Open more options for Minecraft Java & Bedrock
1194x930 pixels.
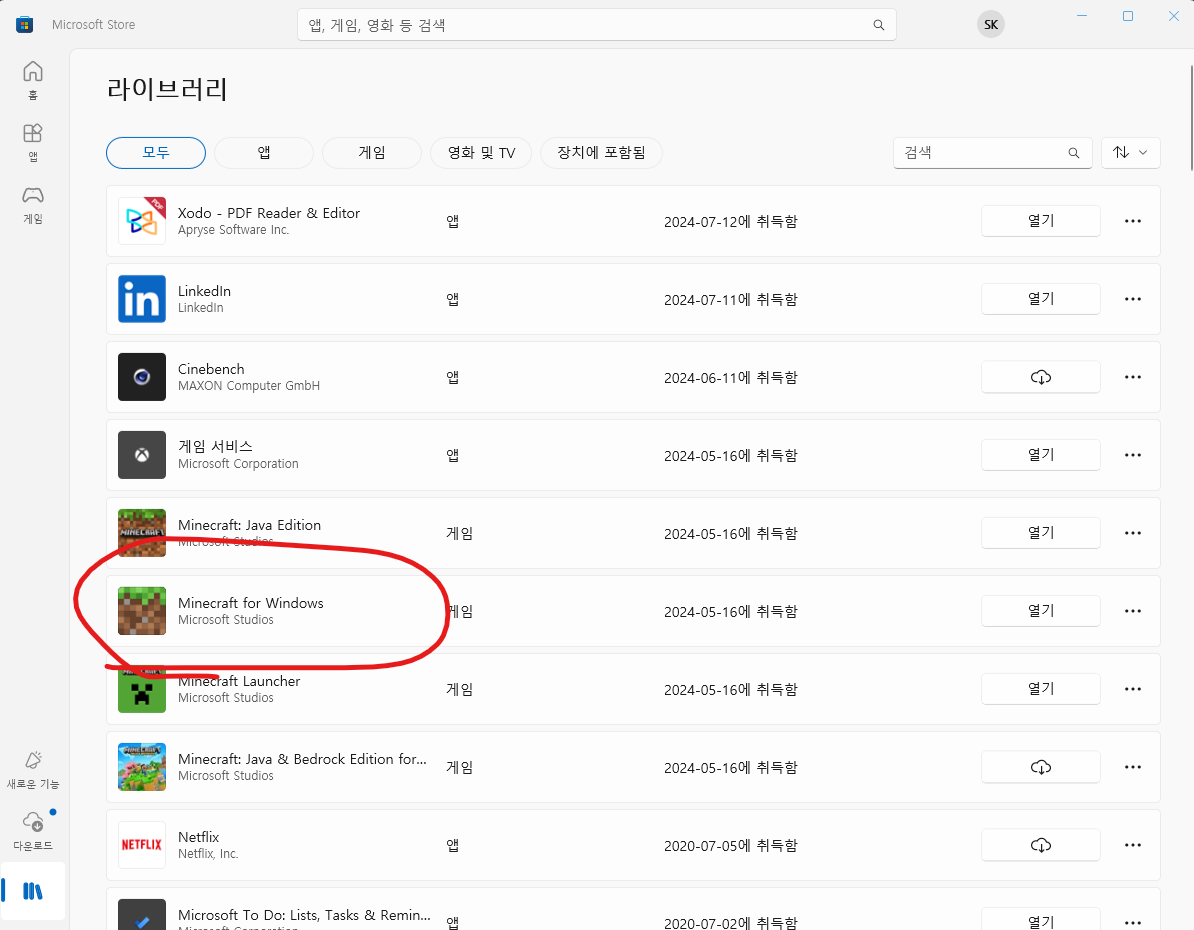coord(1132,767)
